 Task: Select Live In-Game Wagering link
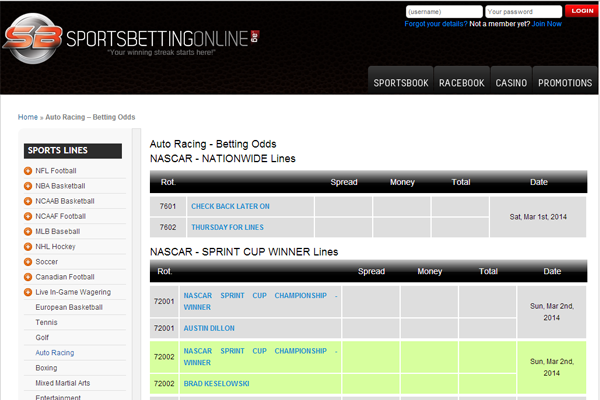coord(73,292)
